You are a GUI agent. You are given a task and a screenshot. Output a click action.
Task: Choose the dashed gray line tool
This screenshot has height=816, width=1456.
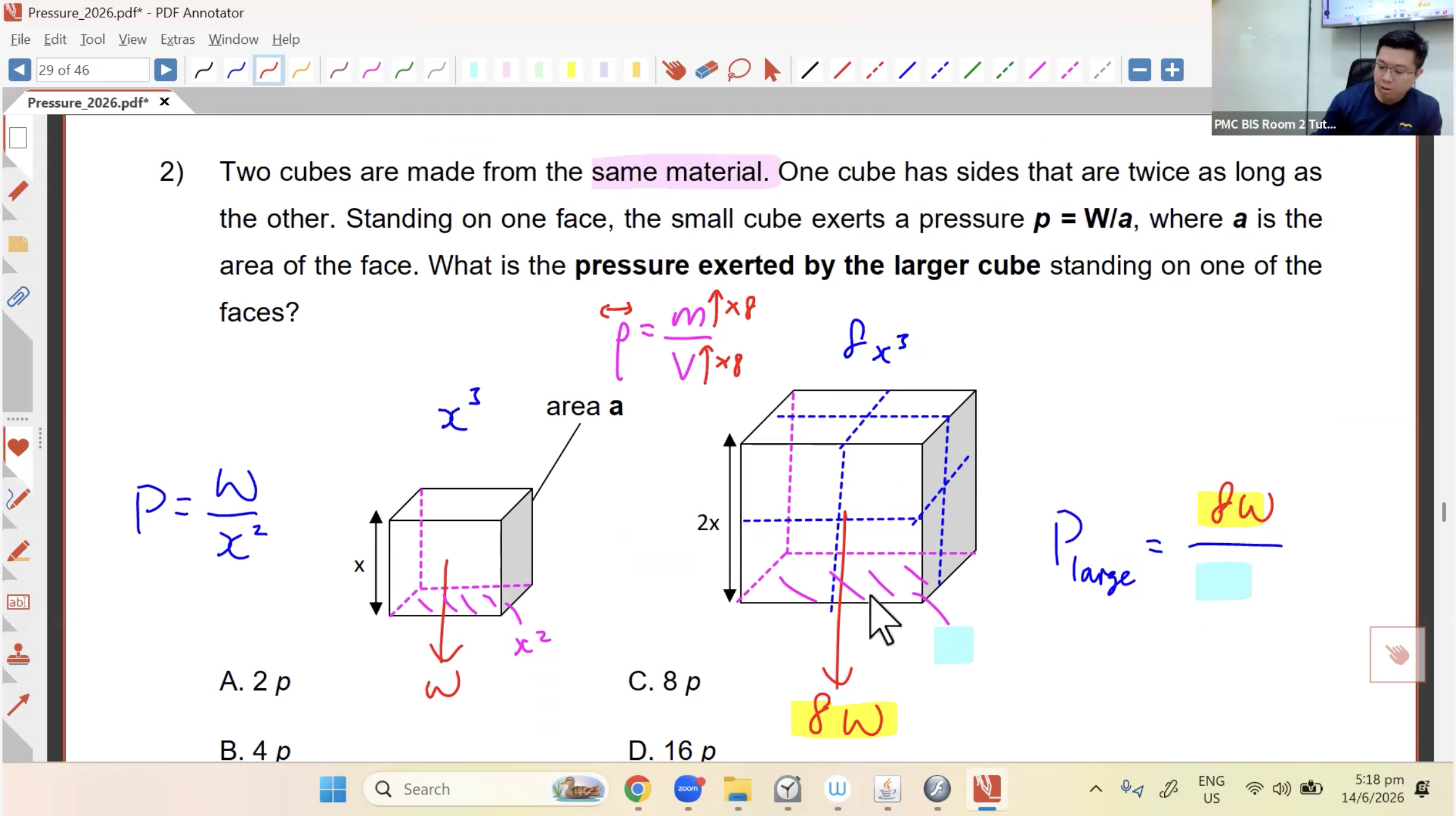(x=1102, y=70)
